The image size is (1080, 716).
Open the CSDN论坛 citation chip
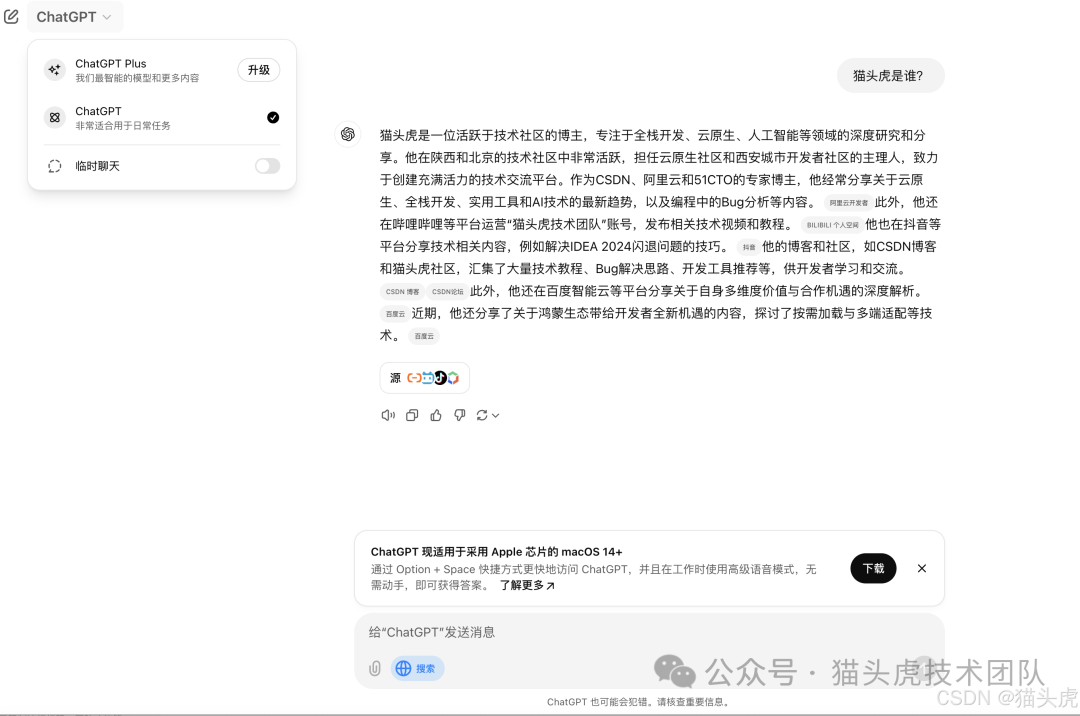click(x=447, y=292)
